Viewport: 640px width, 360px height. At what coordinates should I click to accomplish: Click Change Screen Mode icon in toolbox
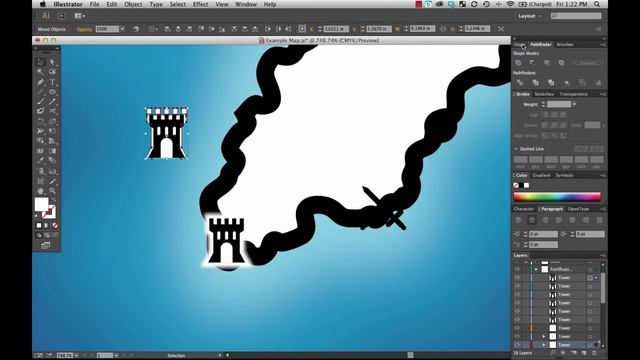click(46, 245)
